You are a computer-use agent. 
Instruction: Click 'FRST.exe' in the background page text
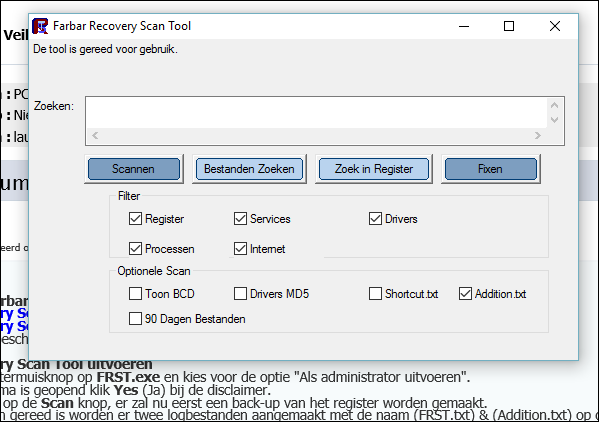[128, 377]
